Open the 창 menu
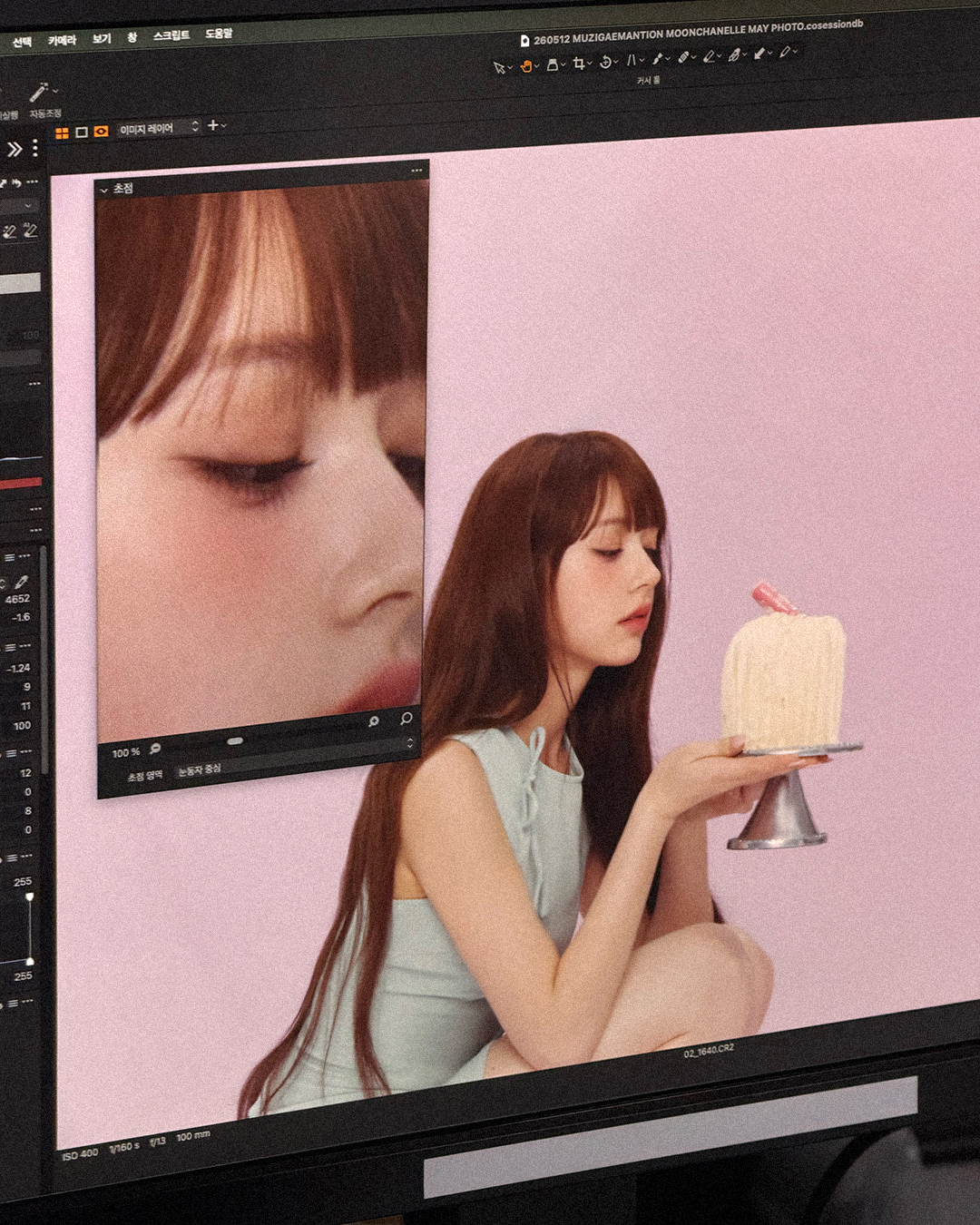Screen dimensions: 980x1225 (x=132, y=37)
